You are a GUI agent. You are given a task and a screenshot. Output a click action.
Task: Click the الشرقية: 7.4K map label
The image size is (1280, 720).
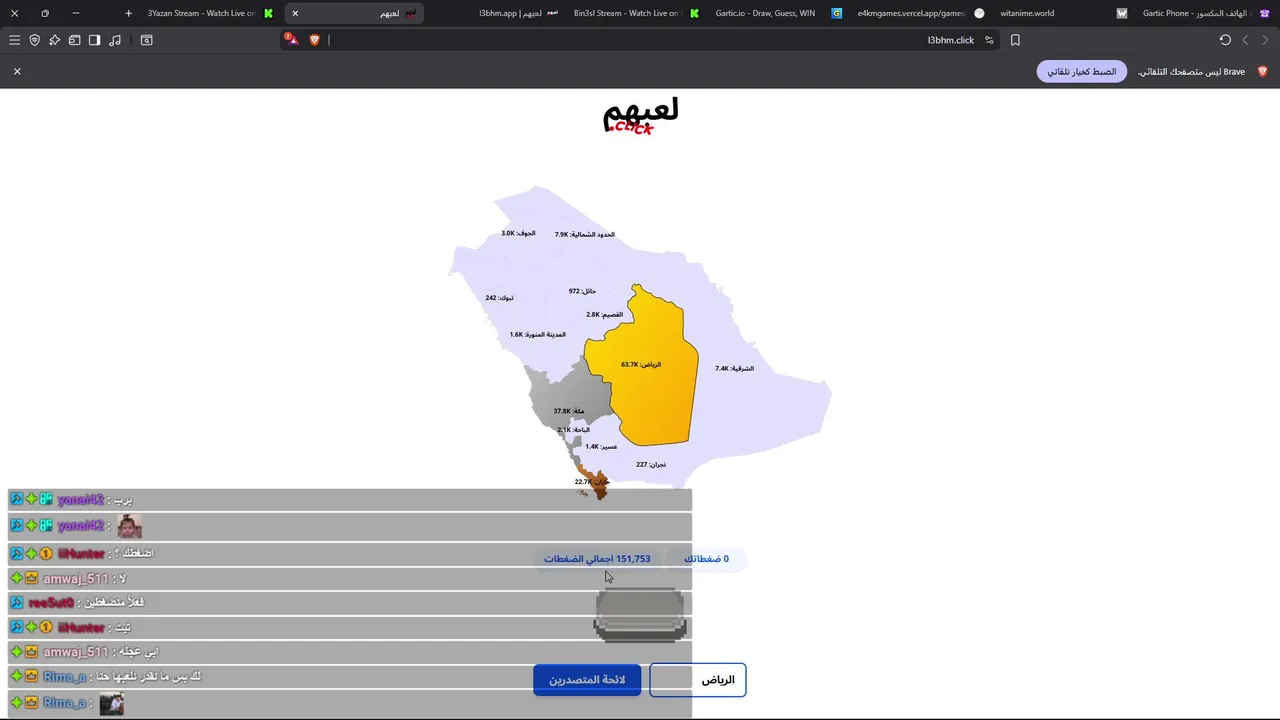(x=735, y=369)
